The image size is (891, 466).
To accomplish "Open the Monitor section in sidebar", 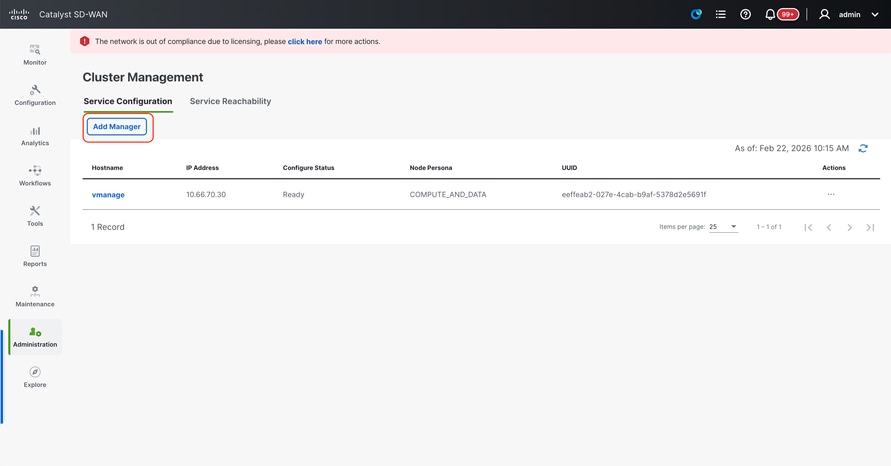I will [35, 54].
